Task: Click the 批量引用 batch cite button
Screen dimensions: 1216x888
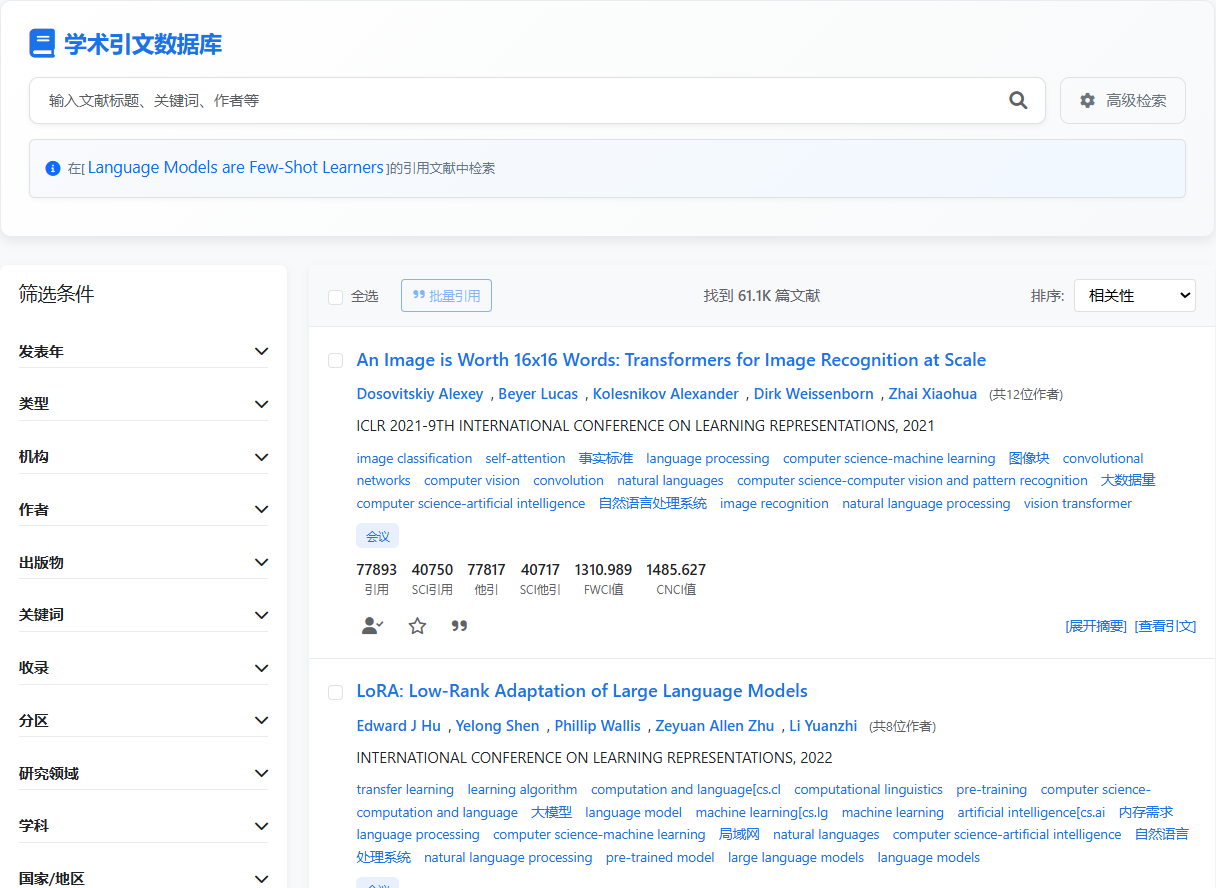Action: (x=446, y=296)
